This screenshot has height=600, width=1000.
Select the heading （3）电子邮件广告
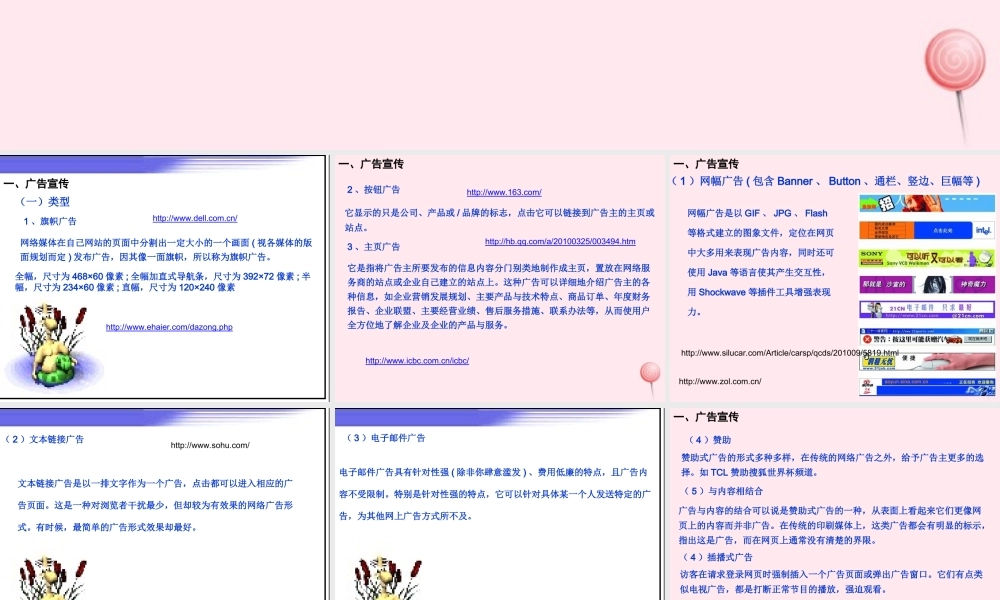tap(385, 438)
